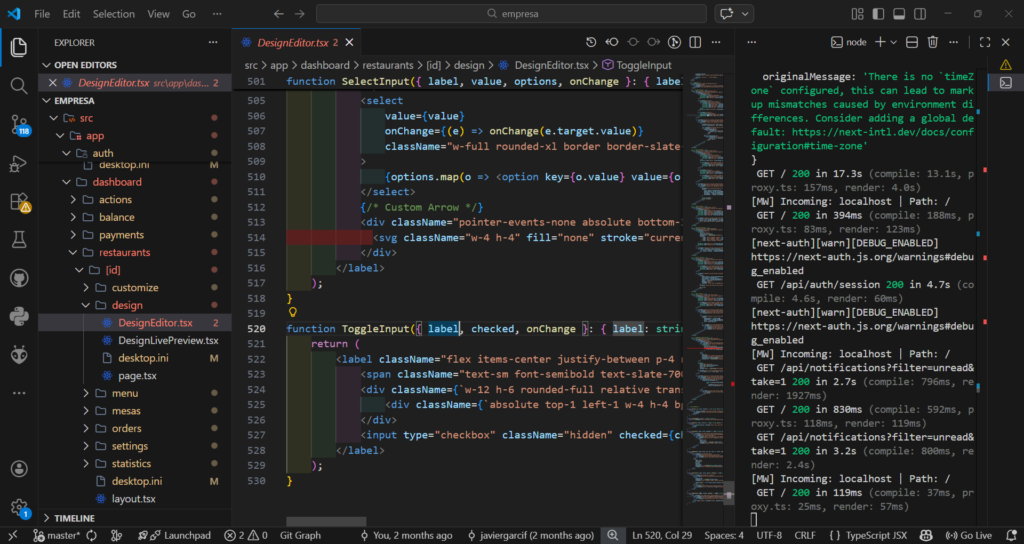Image resolution: width=1024 pixels, height=544 pixels.
Task: Toggle the secondary side bar layout button
Action: [x=921, y=14]
